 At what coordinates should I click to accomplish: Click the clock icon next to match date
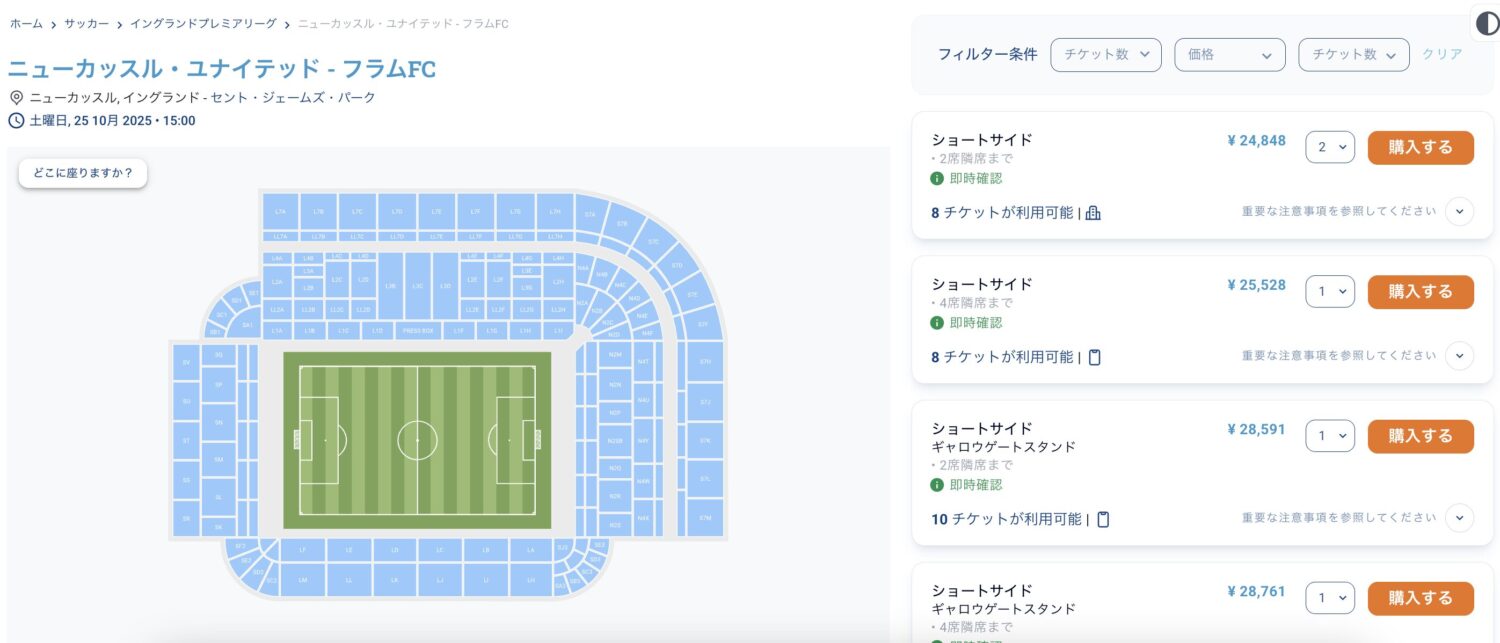click(16, 121)
